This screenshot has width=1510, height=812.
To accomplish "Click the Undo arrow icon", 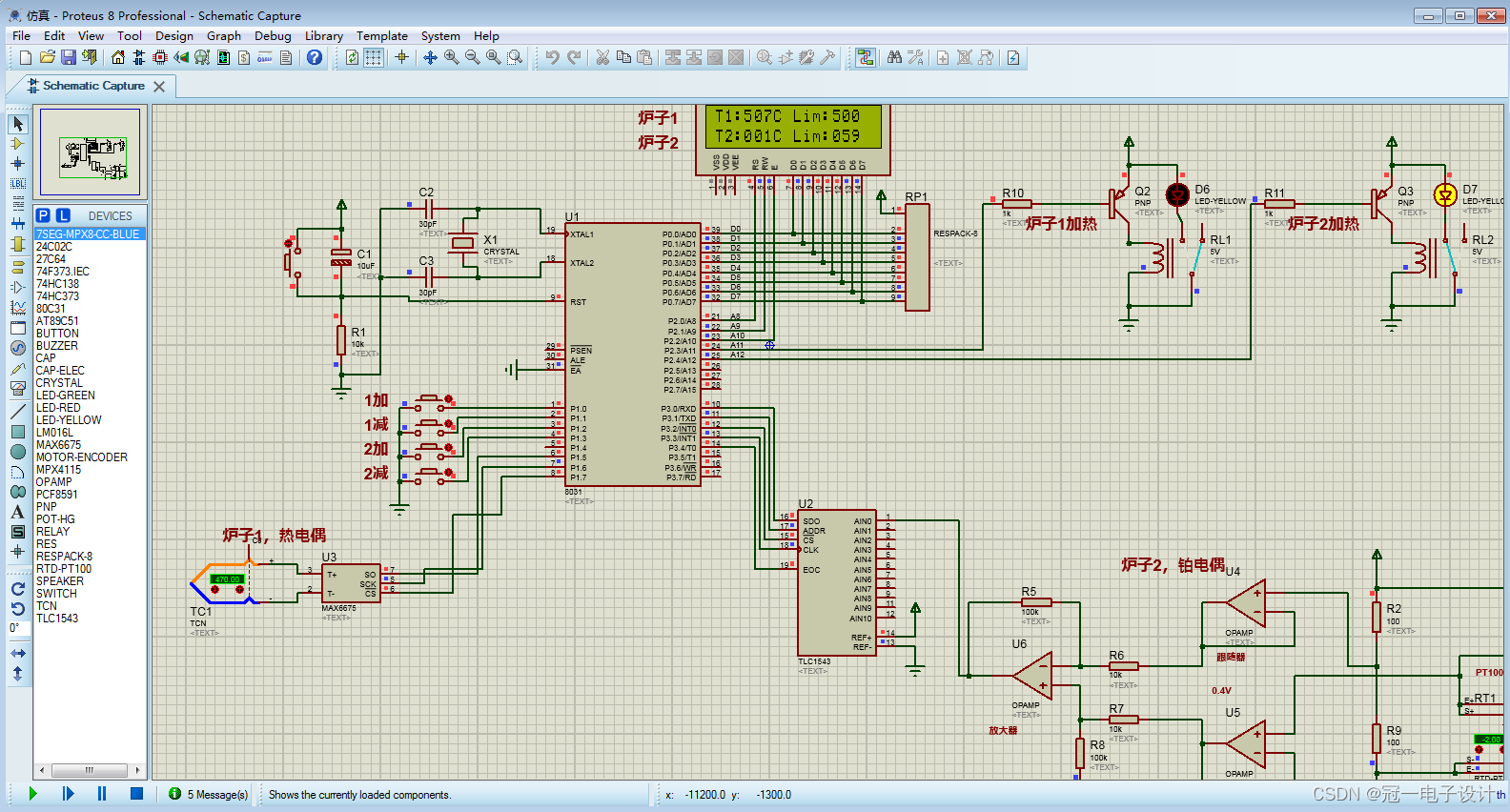I will click(x=553, y=58).
